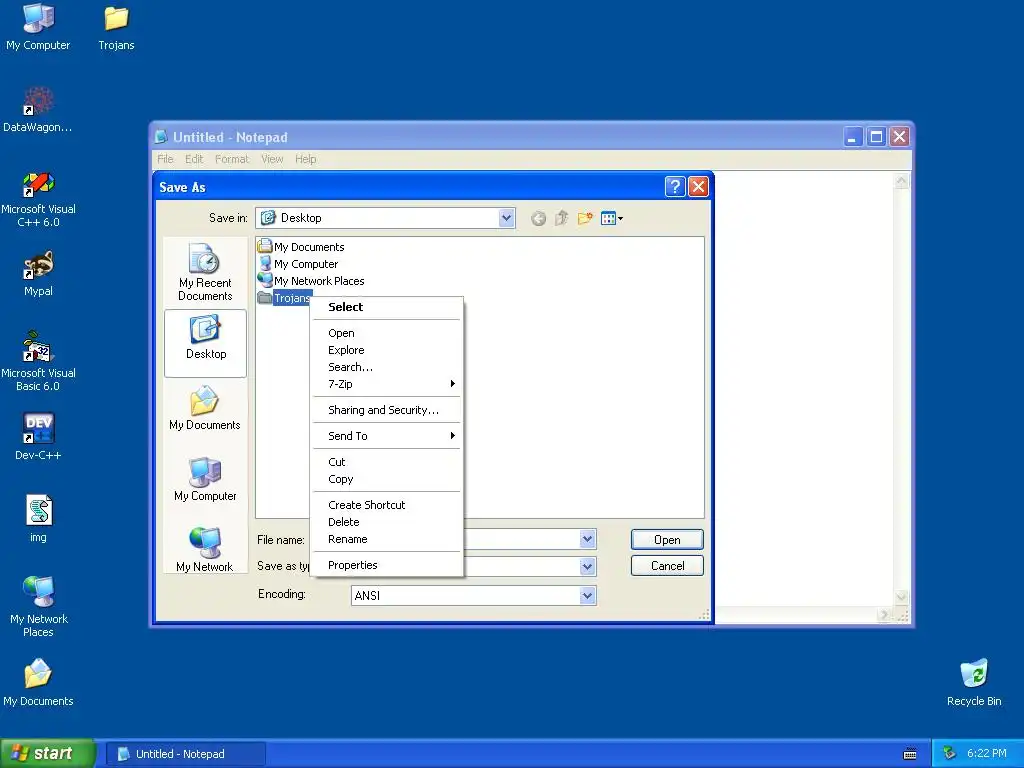Select My Network Places in file list
This screenshot has height=768, width=1024.
[311, 281]
